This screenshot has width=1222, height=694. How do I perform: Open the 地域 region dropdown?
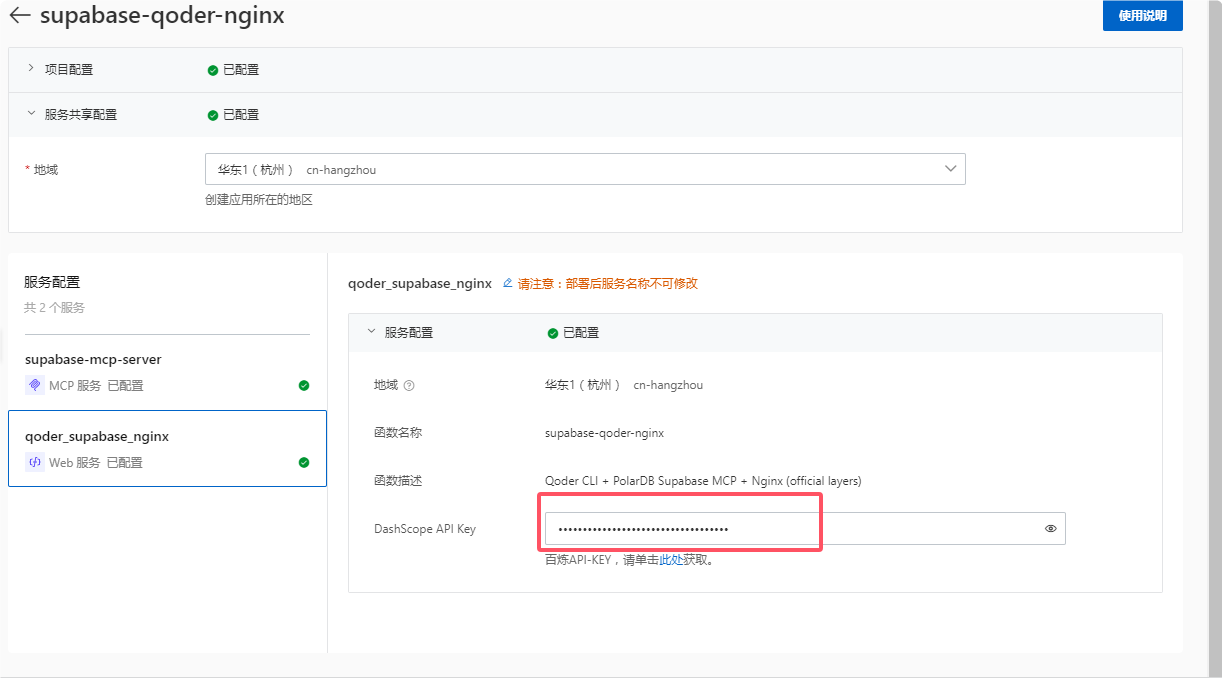[950, 168]
